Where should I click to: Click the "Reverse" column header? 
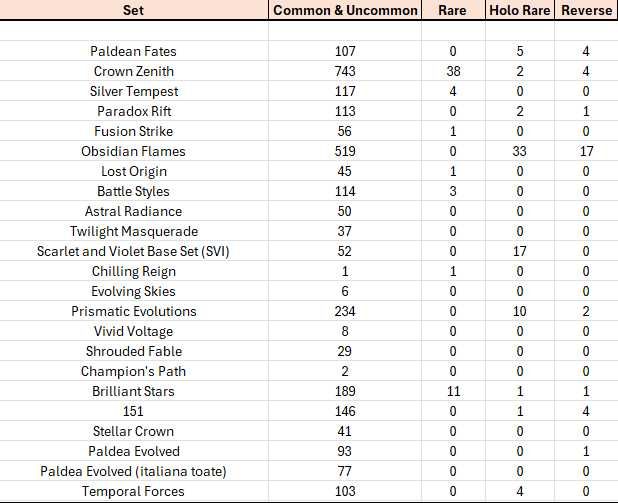coord(586,10)
